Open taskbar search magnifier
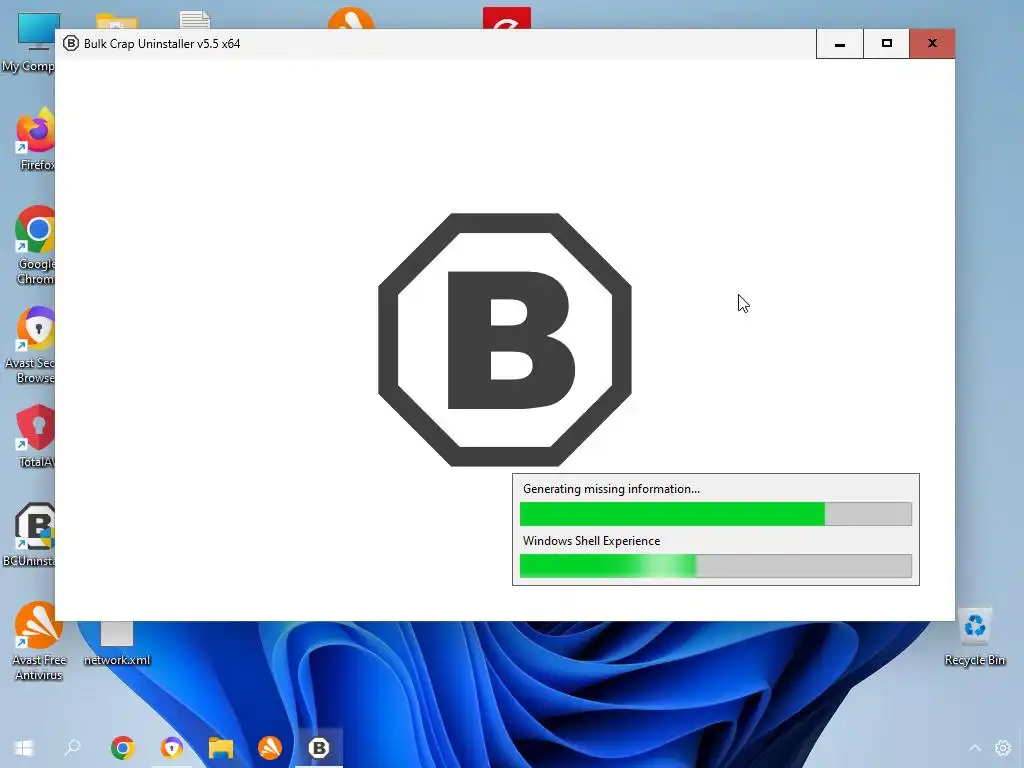The image size is (1024, 768). click(x=72, y=747)
